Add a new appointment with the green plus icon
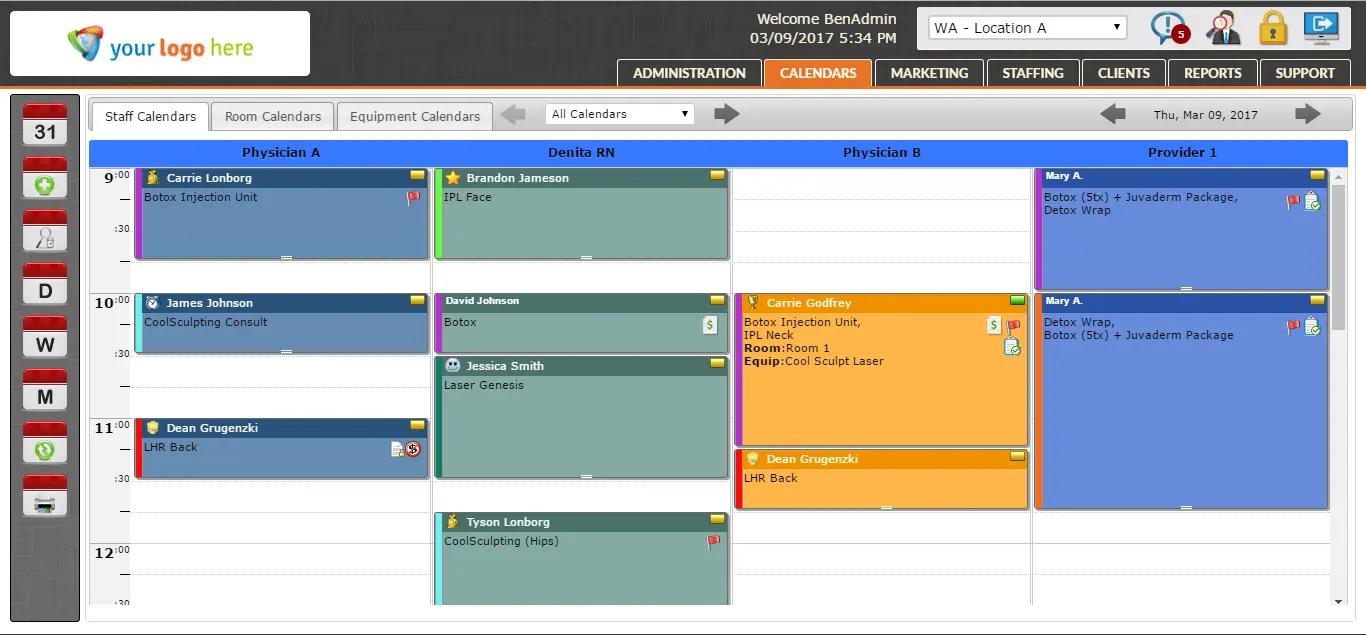Screen dimensions: 1366x635 pyautogui.click(x=44, y=177)
